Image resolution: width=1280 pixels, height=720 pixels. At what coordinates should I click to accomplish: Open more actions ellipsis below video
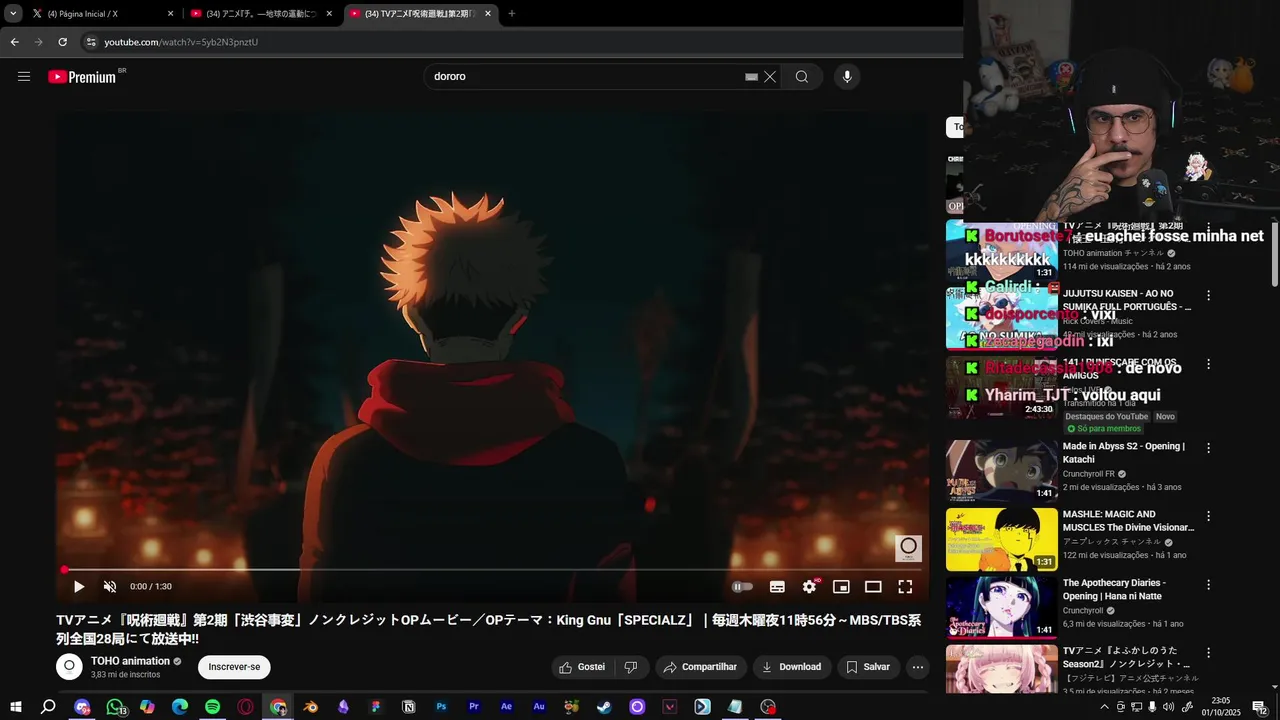(917, 667)
